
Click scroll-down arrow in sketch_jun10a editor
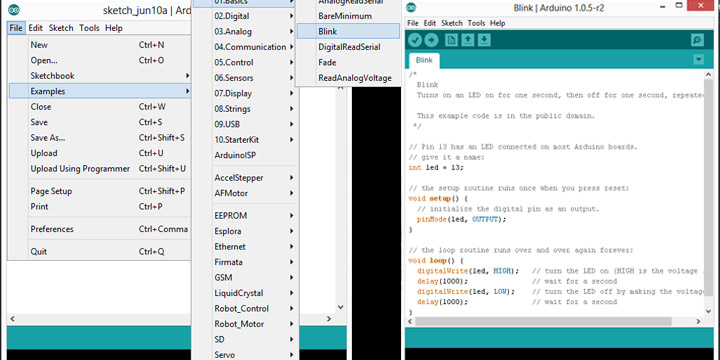340,307
